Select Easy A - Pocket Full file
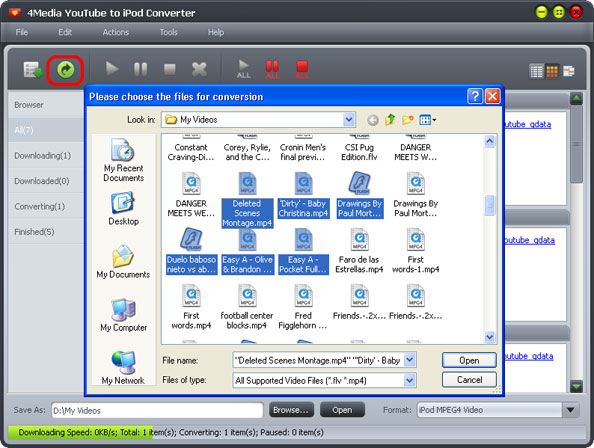This screenshot has height=448, width=594. (x=303, y=251)
